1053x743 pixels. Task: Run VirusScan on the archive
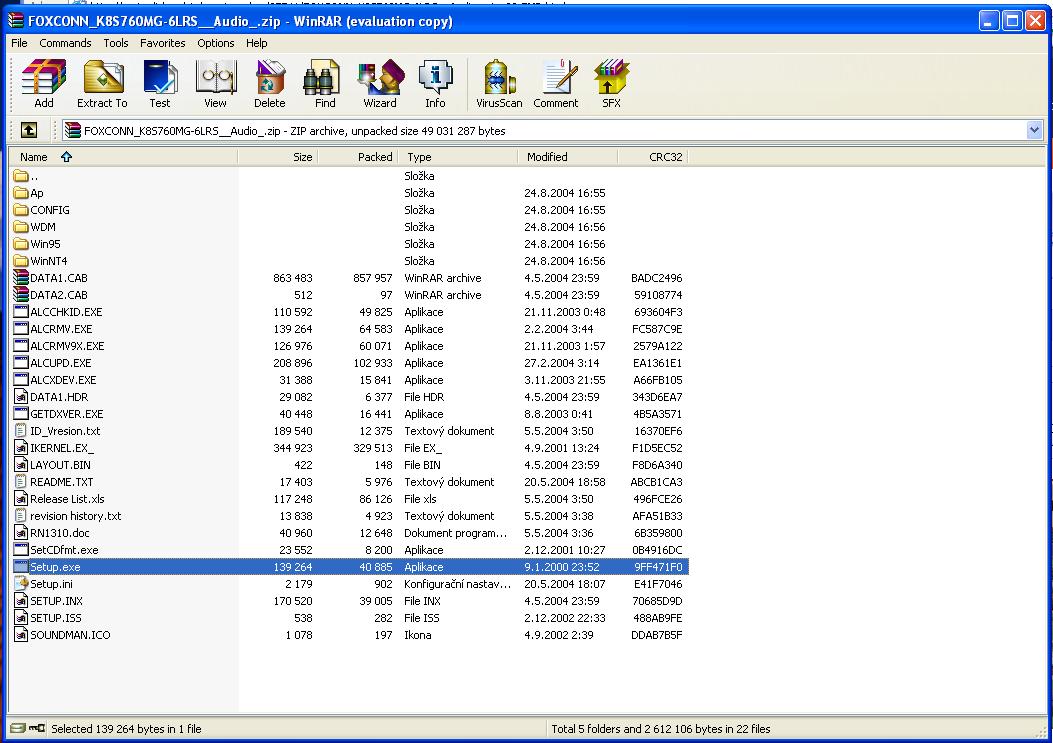[499, 83]
